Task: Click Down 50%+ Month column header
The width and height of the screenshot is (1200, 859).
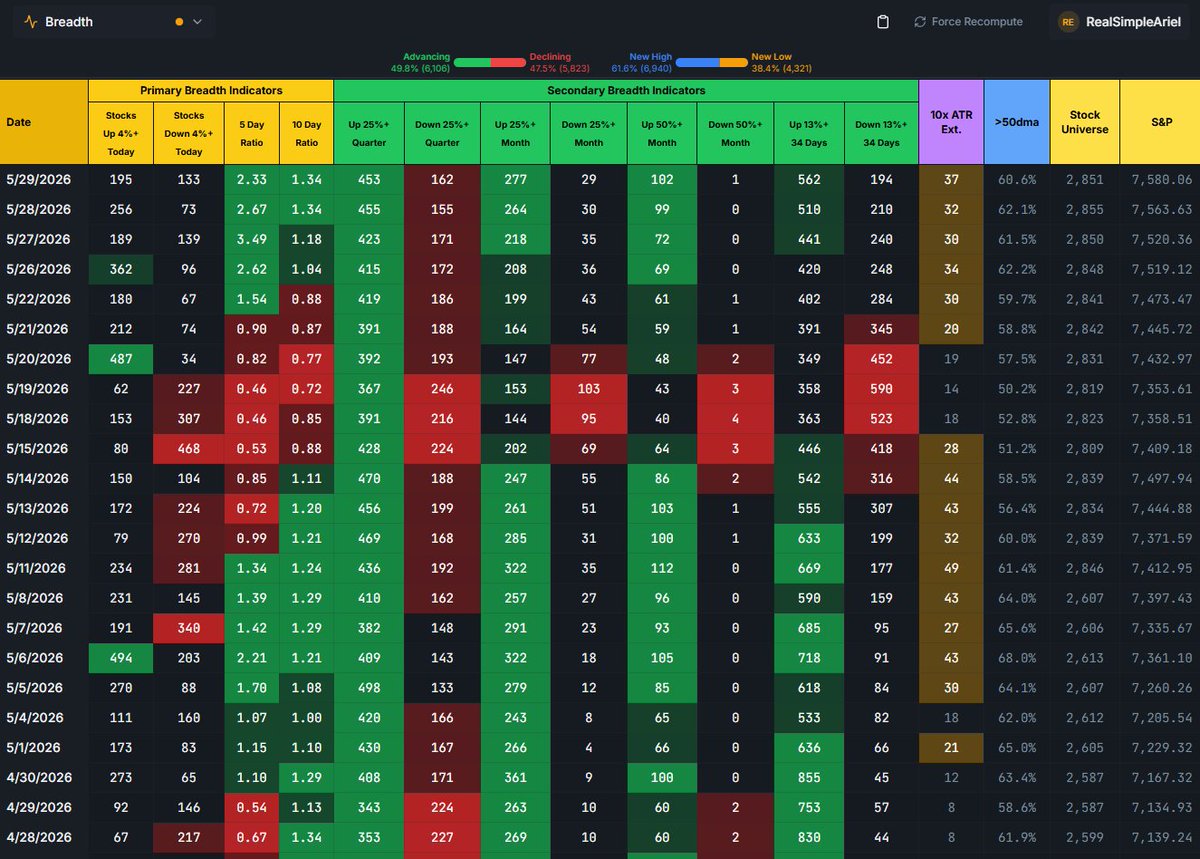Action: click(735, 134)
